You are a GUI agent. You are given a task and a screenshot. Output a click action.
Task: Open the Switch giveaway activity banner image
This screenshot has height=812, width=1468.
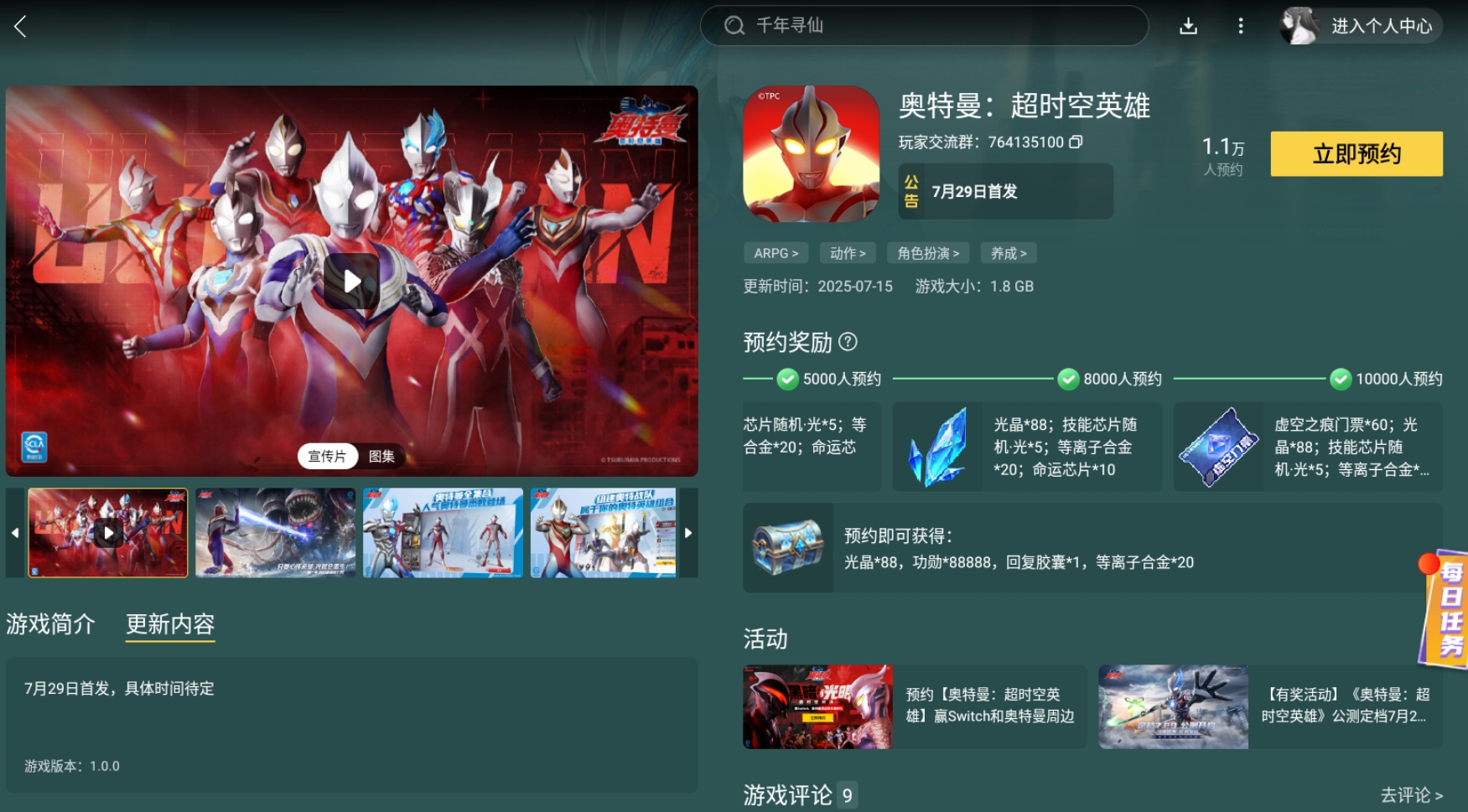point(818,707)
